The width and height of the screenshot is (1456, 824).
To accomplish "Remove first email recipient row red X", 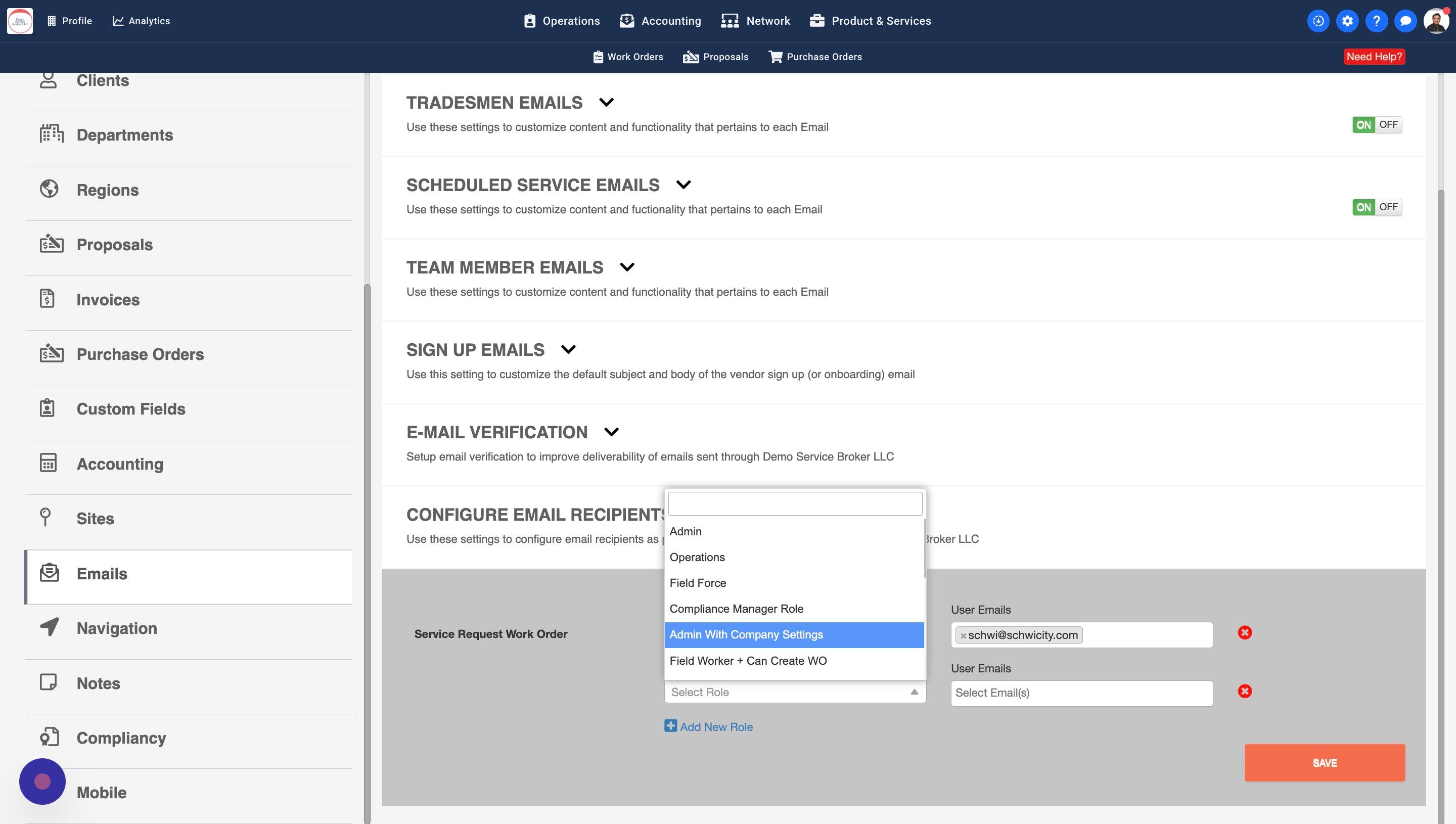I will coord(1244,633).
